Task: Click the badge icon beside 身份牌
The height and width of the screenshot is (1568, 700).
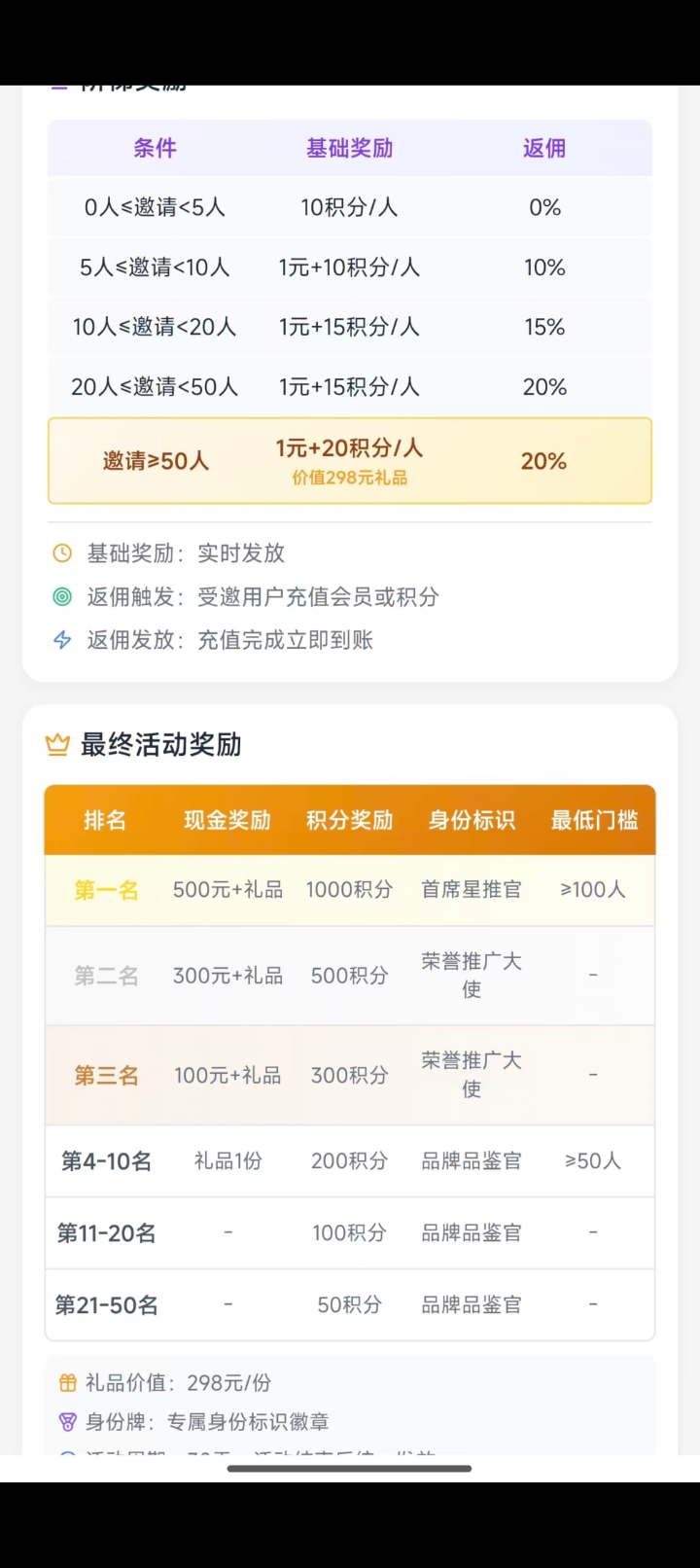Action: point(68,1422)
